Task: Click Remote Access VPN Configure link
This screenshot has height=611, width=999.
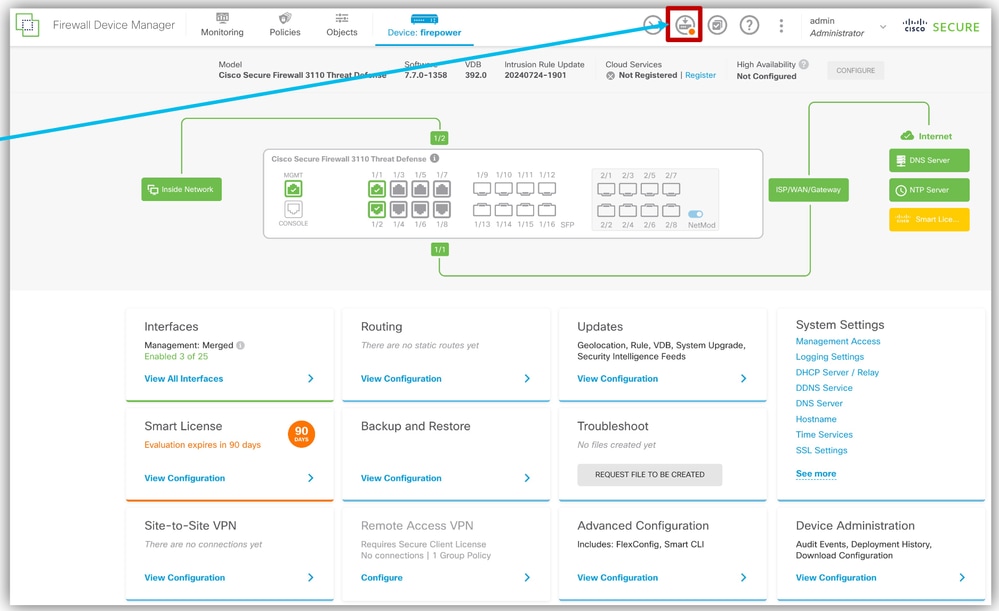Action: (x=382, y=577)
